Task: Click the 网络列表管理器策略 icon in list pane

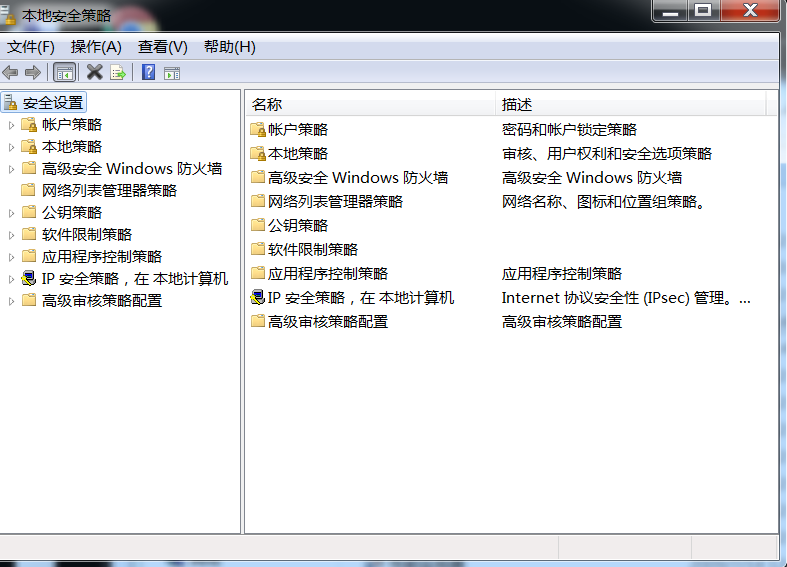Action: [x=258, y=201]
